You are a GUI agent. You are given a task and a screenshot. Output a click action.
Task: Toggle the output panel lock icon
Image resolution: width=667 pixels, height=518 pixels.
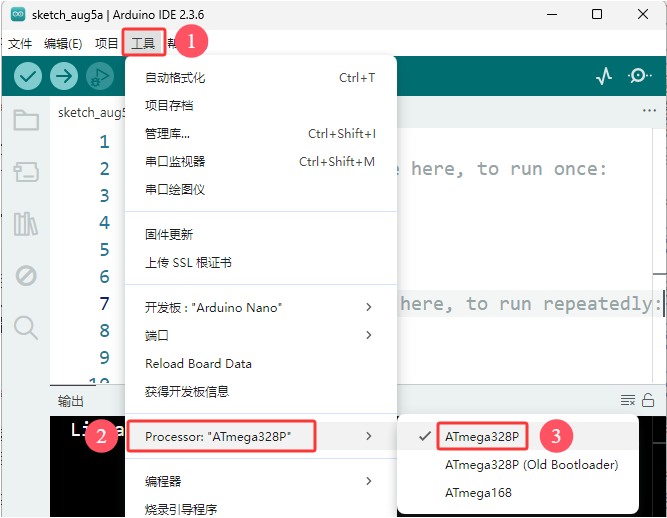(648, 400)
